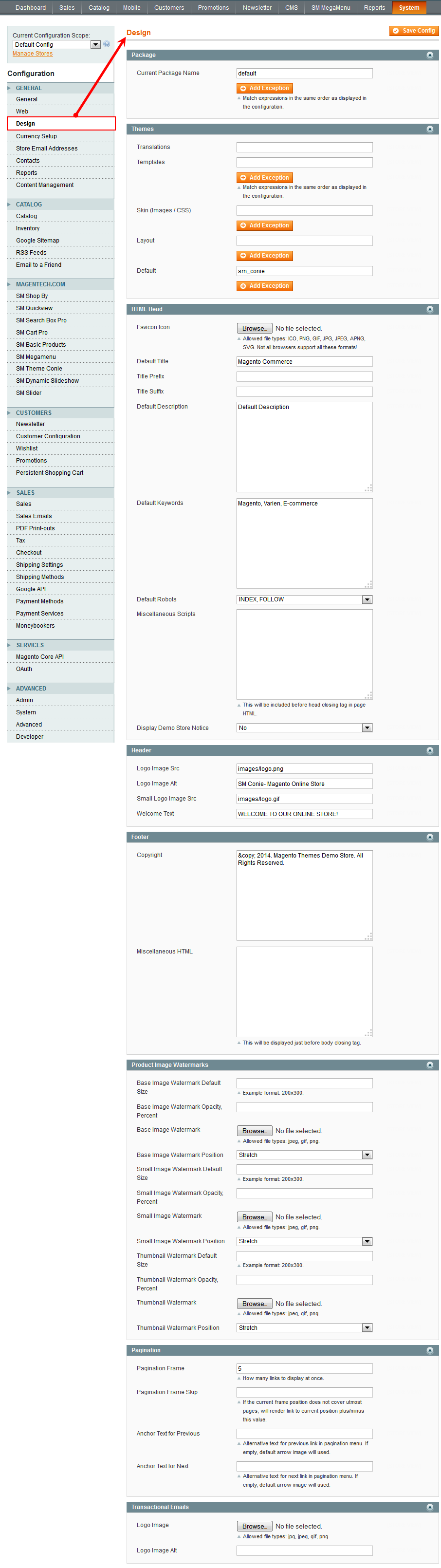The height and width of the screenshot is (1568, 441).
Task: Collapse the Pagination section arrow icon
Action: pos(429,1350)
